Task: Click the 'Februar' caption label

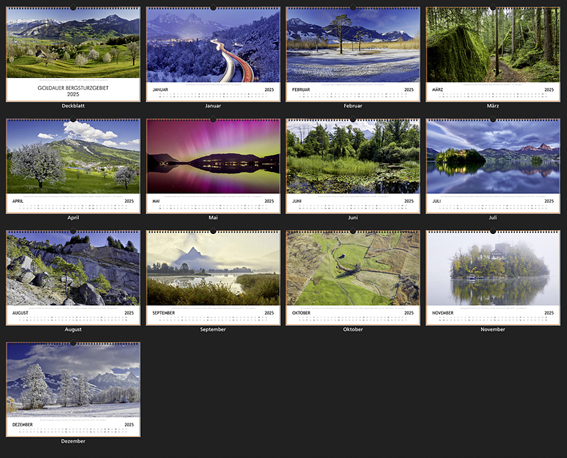Action: tap(353, 106)
